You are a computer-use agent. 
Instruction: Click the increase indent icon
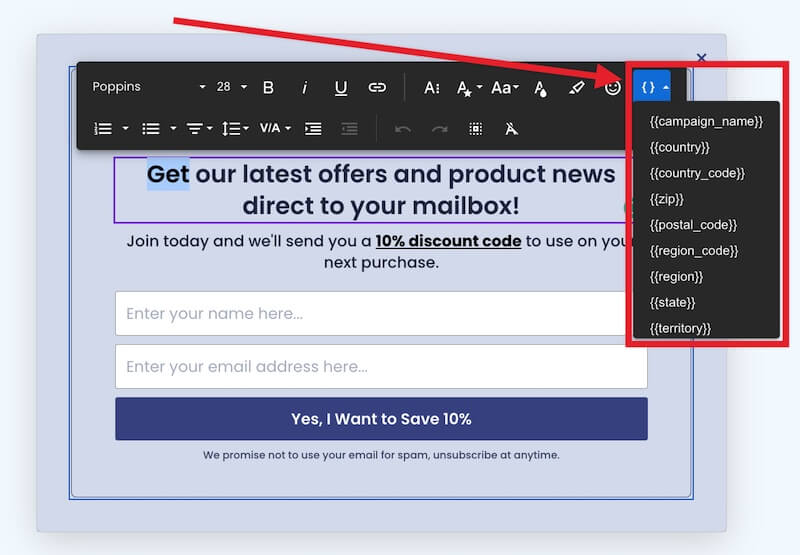[313, 129]
